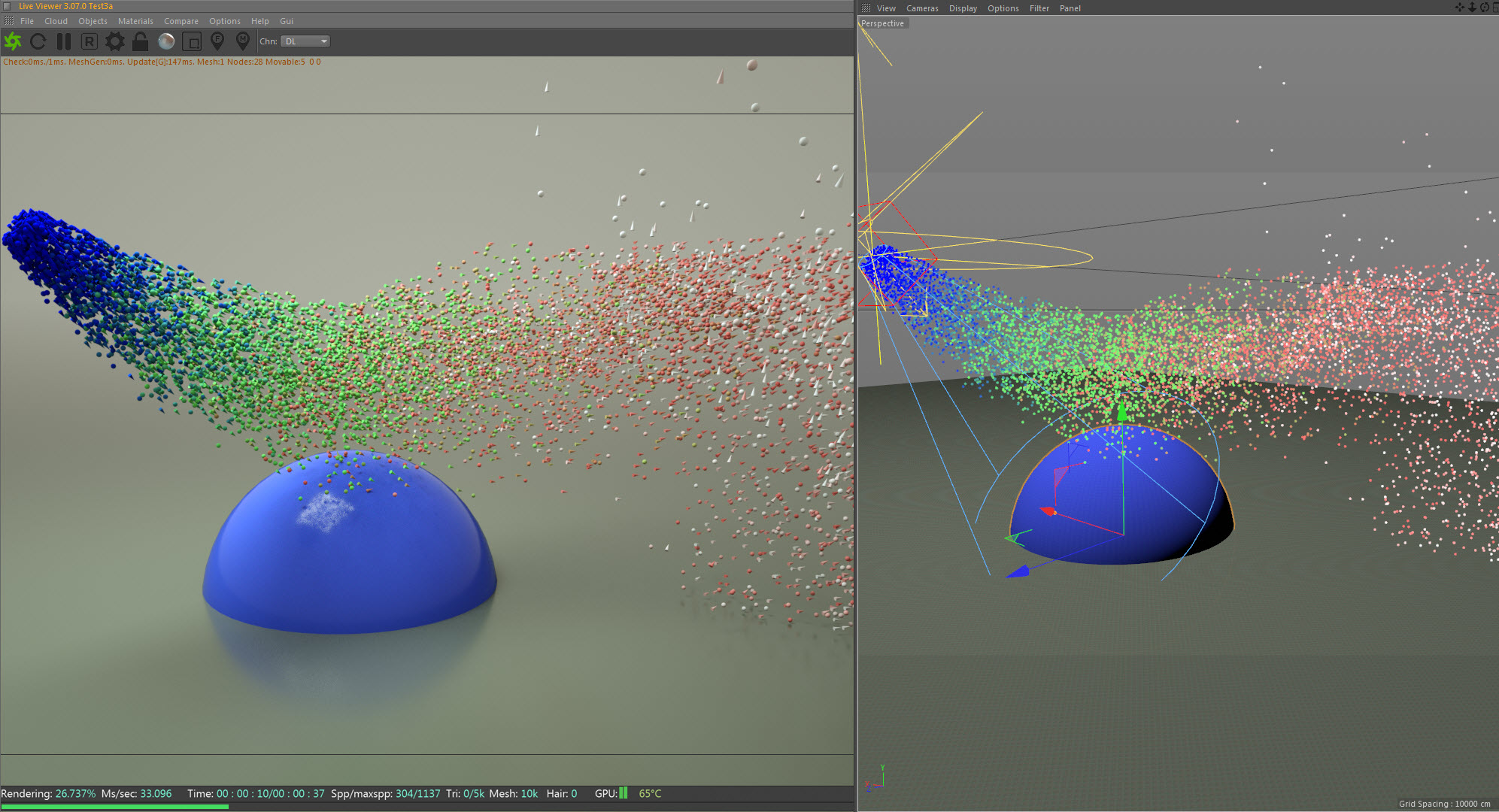The width and height of the screenshot is (1499, 812).
Task: Restart the render with the circular-arrow icon
Action: pos(38,41)
